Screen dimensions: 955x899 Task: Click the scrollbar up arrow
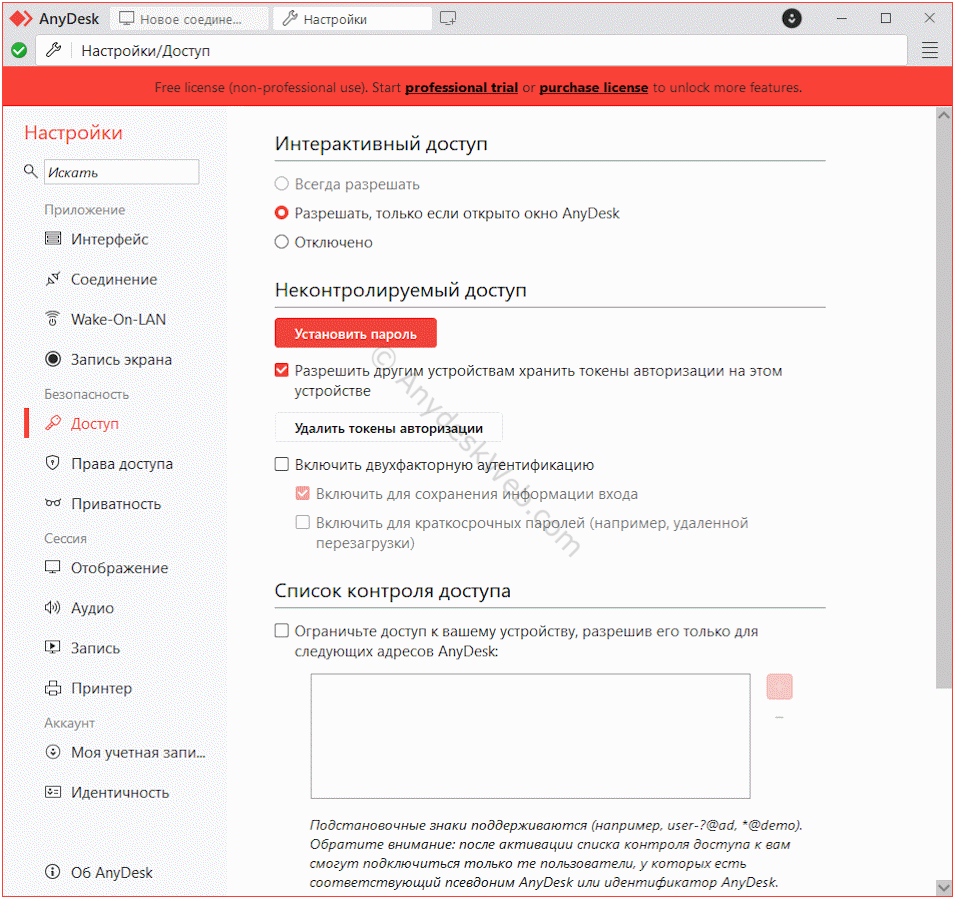coord(943,115)
